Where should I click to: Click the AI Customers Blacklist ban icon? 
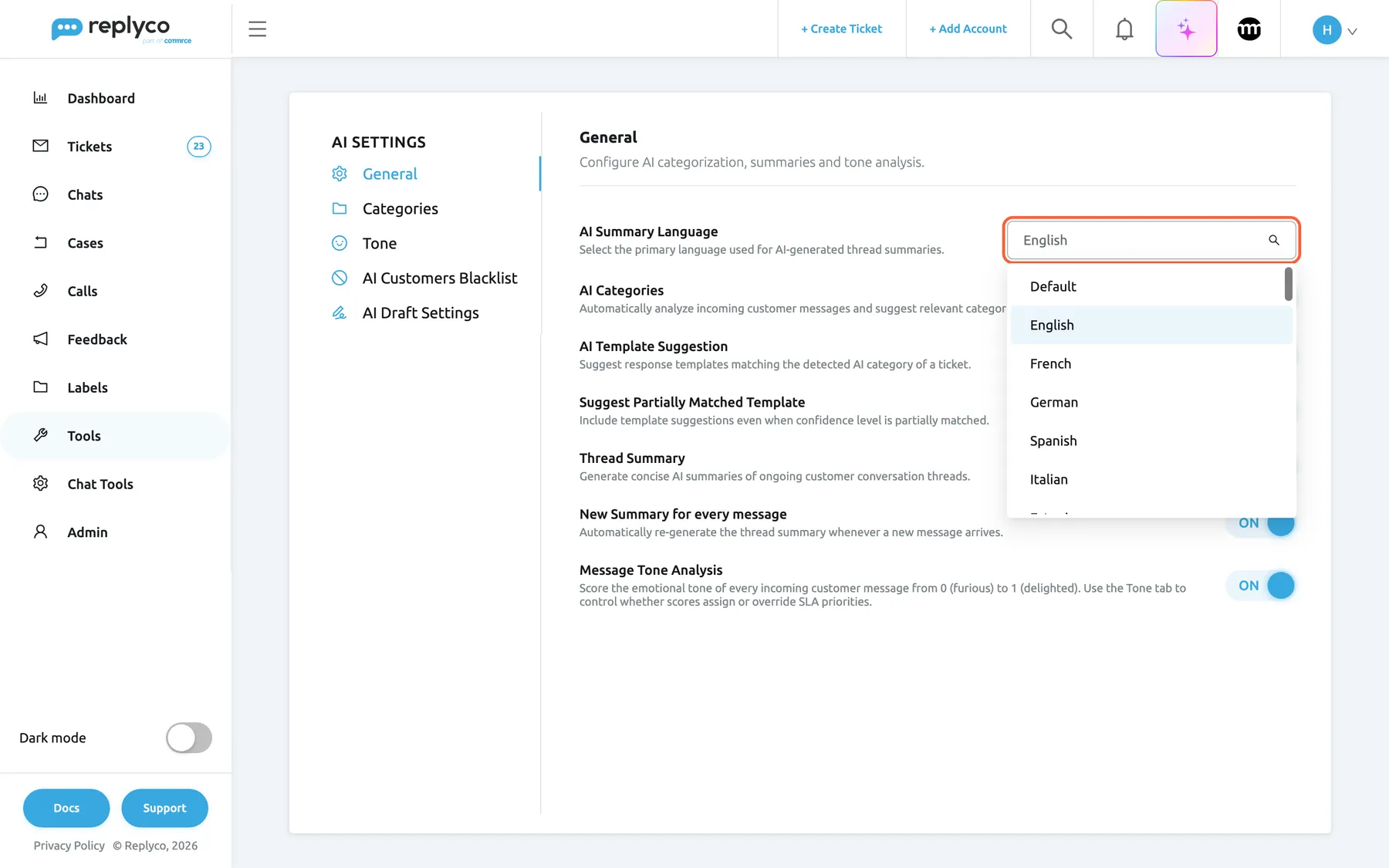340,278
